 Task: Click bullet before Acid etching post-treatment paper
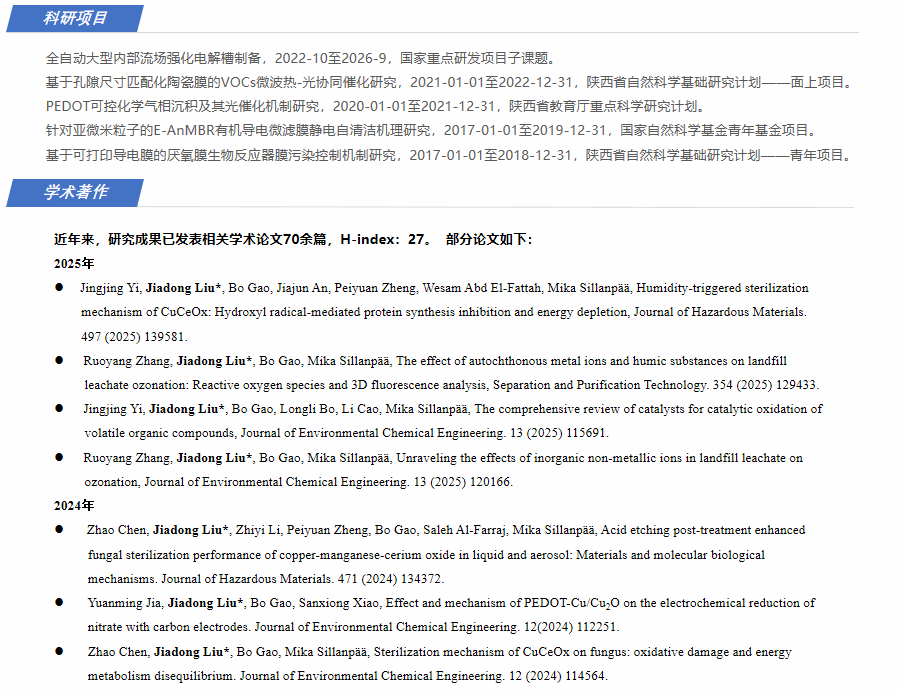click(x=59, y=530)
